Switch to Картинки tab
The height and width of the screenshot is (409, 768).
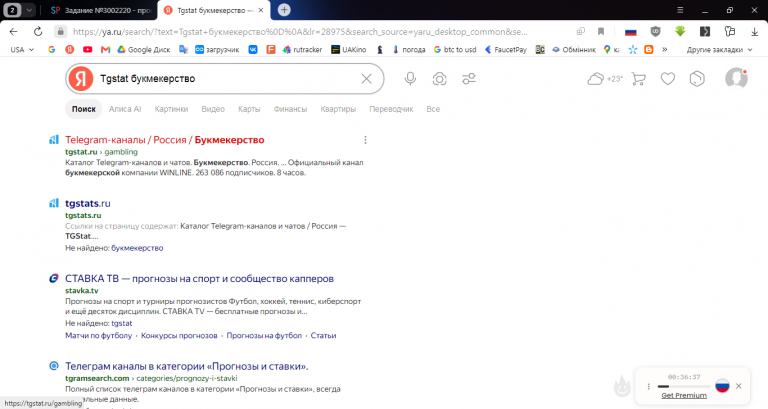[x=171, y=109]
